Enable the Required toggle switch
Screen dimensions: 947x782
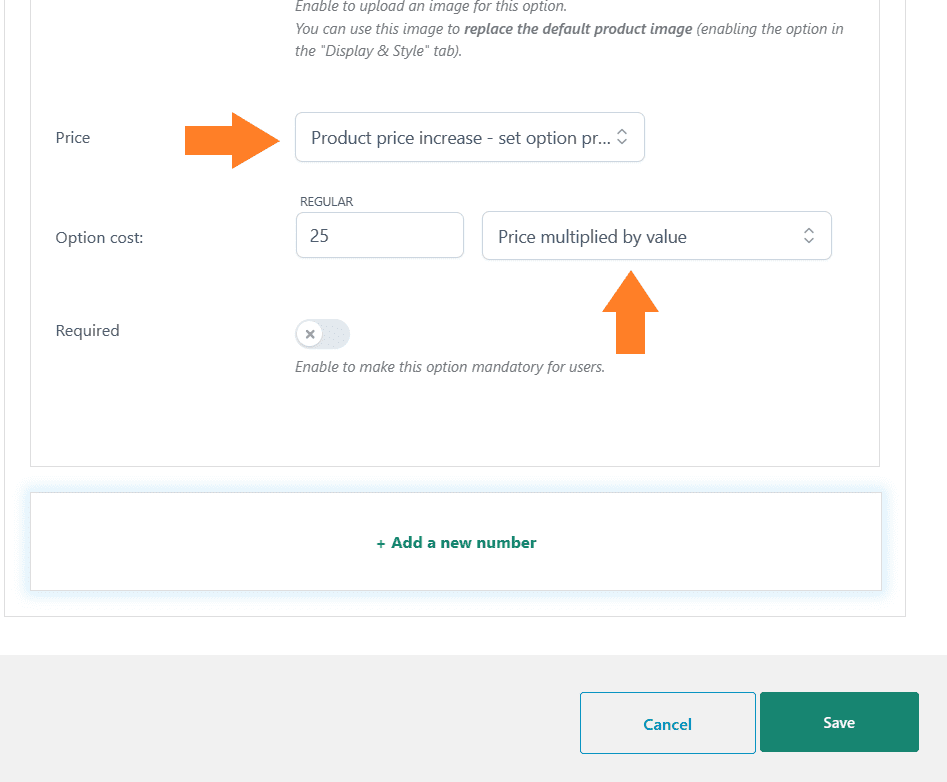[323, 334]
